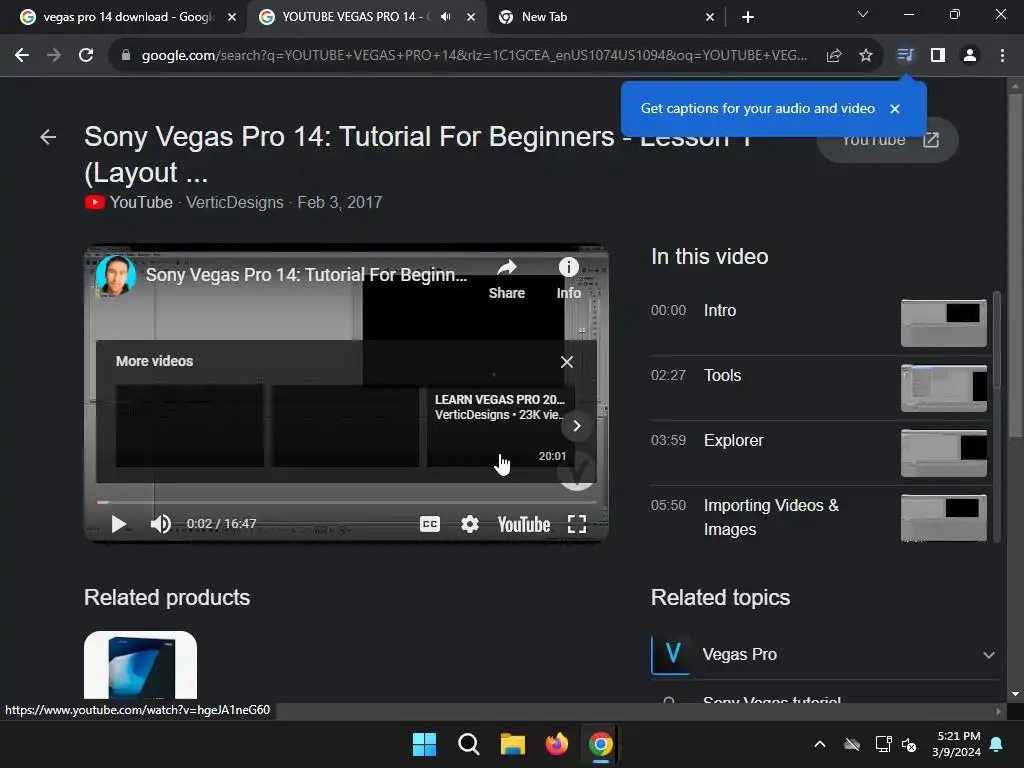Close the New Tab tab
Viewport: 1024px width, 768px height.
pyautogui.click(x=710, y=17)
